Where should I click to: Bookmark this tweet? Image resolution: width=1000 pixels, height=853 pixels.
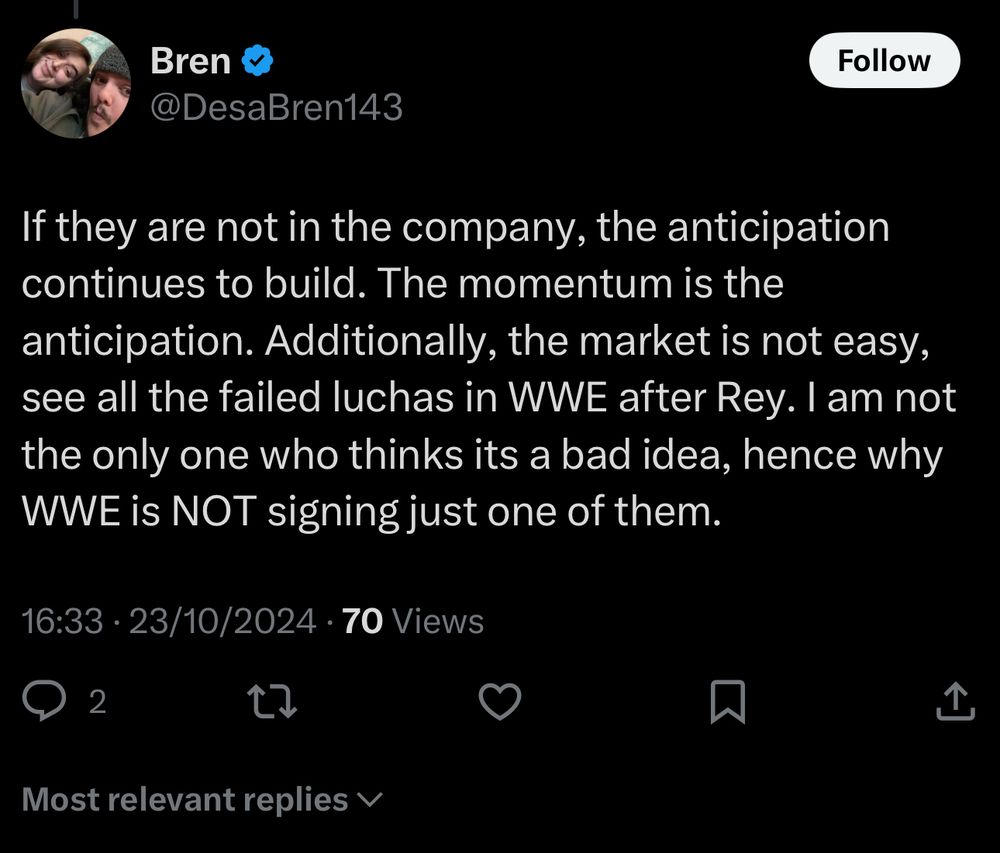click(x=727, y=702)
